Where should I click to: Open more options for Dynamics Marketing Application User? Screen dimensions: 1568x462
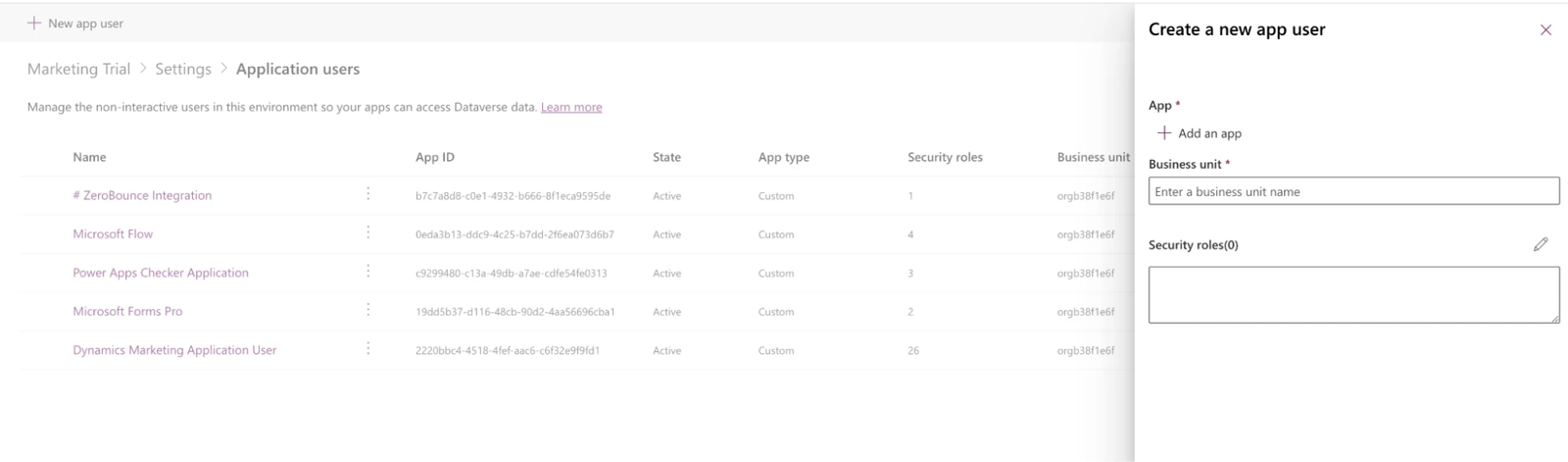368,349
